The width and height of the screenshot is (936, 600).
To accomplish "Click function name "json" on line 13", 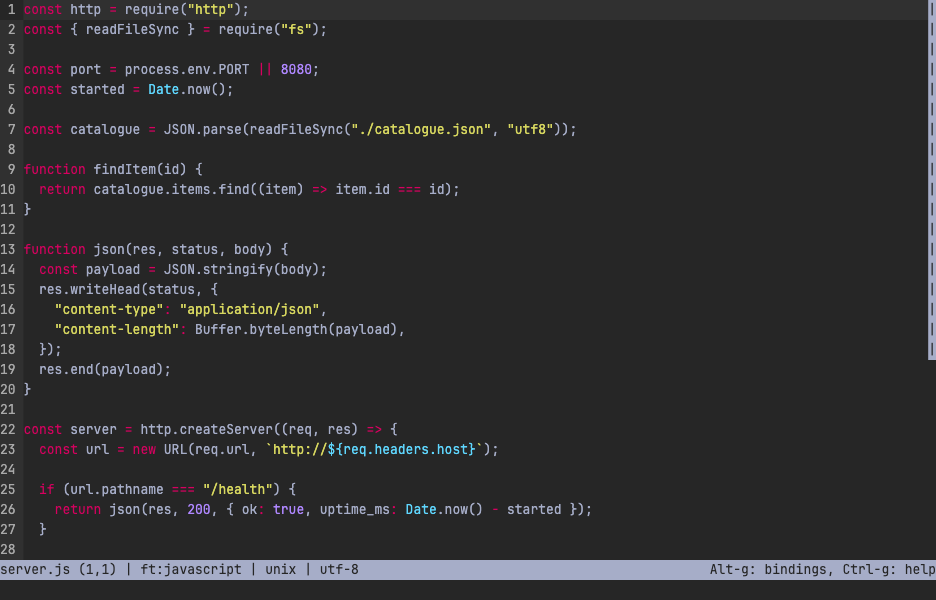I will pyautogui.click(x=109, y=250).
